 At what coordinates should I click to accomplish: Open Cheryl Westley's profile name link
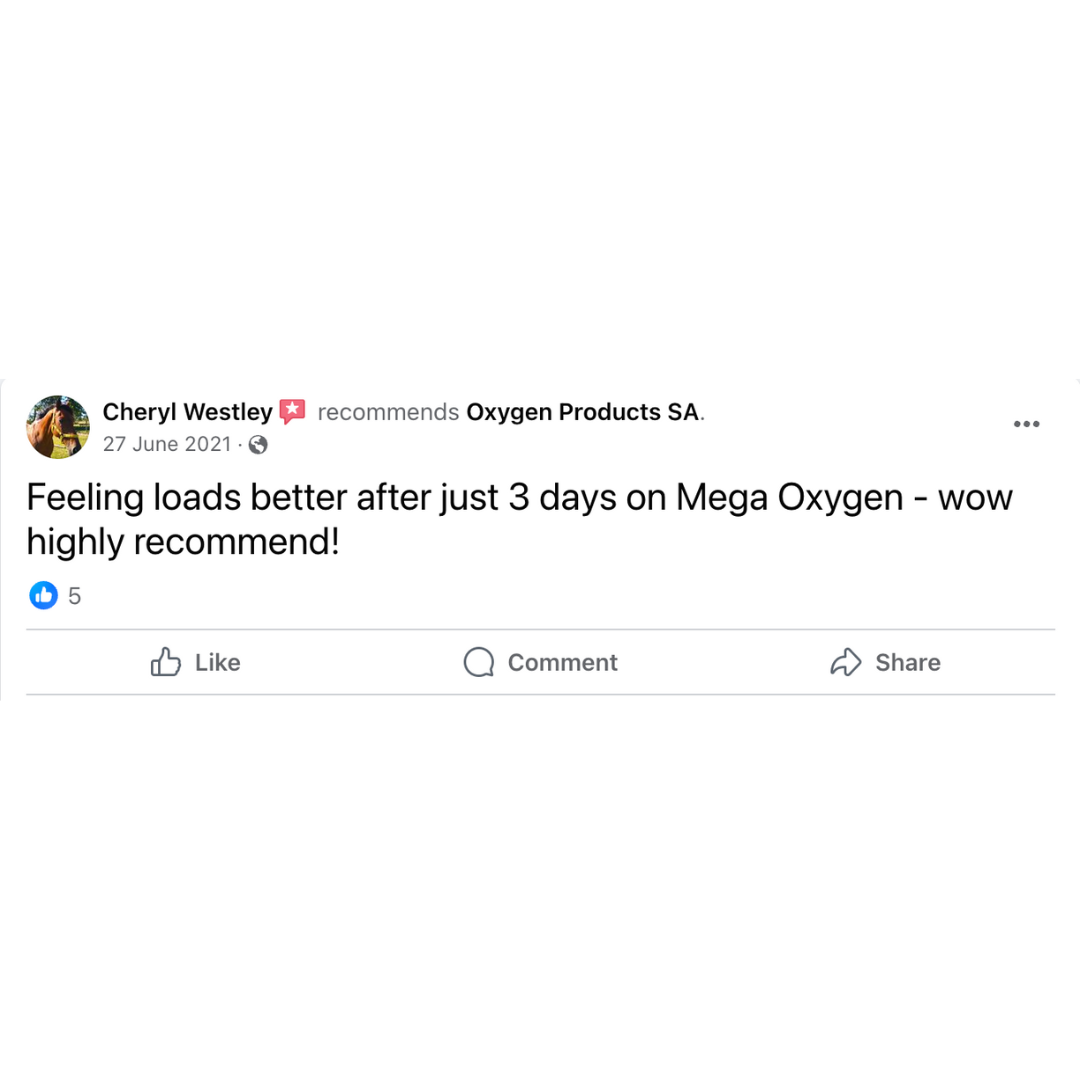[x=187, y=411]
